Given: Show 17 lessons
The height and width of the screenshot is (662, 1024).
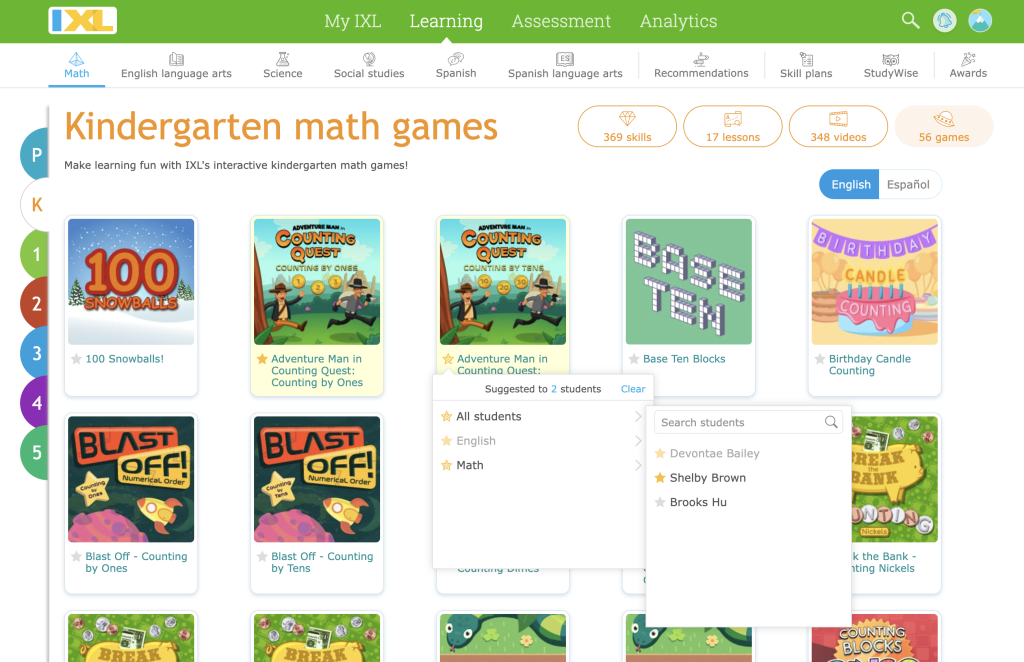Looking at the screenshot, I should [x=733, y=126].
